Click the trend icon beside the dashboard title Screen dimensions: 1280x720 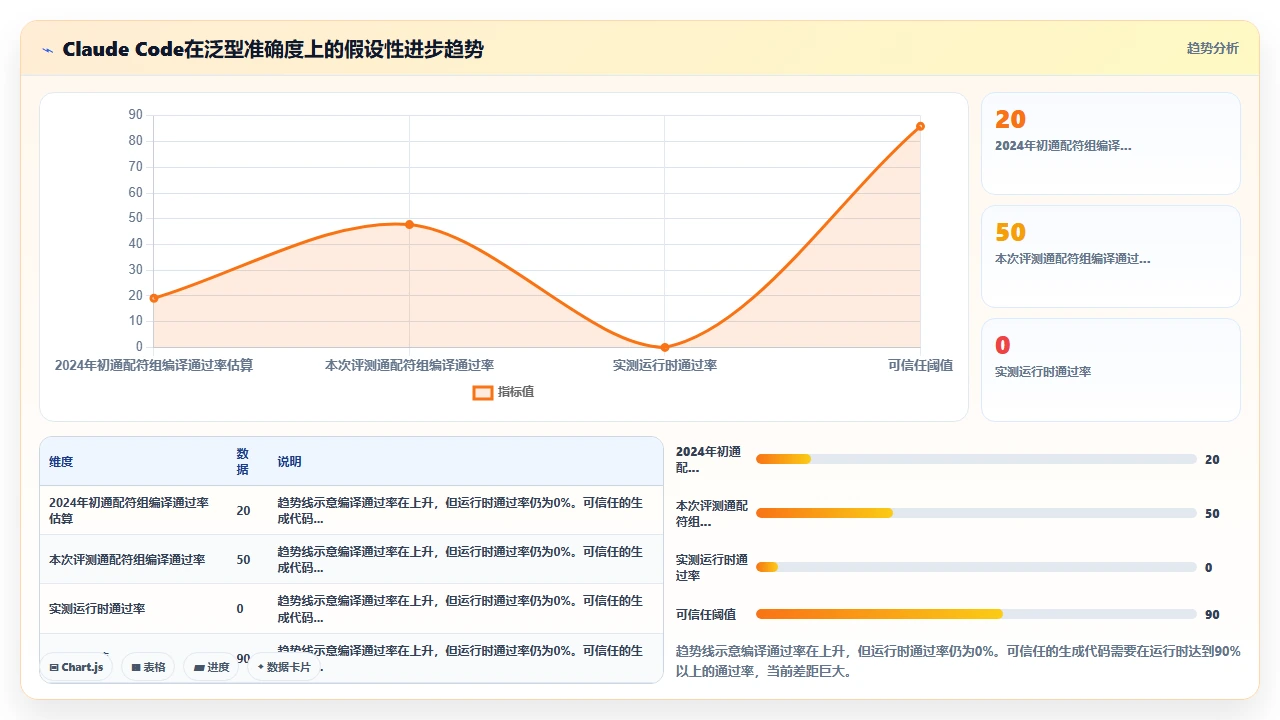click(x=47, y=49)
